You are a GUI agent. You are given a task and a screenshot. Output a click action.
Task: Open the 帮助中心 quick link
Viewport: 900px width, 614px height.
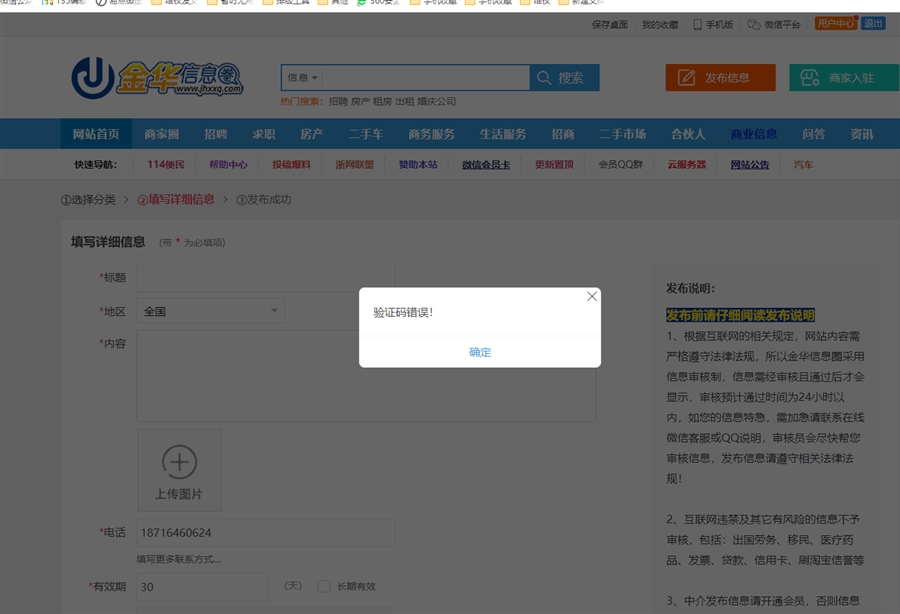point(228,164)
